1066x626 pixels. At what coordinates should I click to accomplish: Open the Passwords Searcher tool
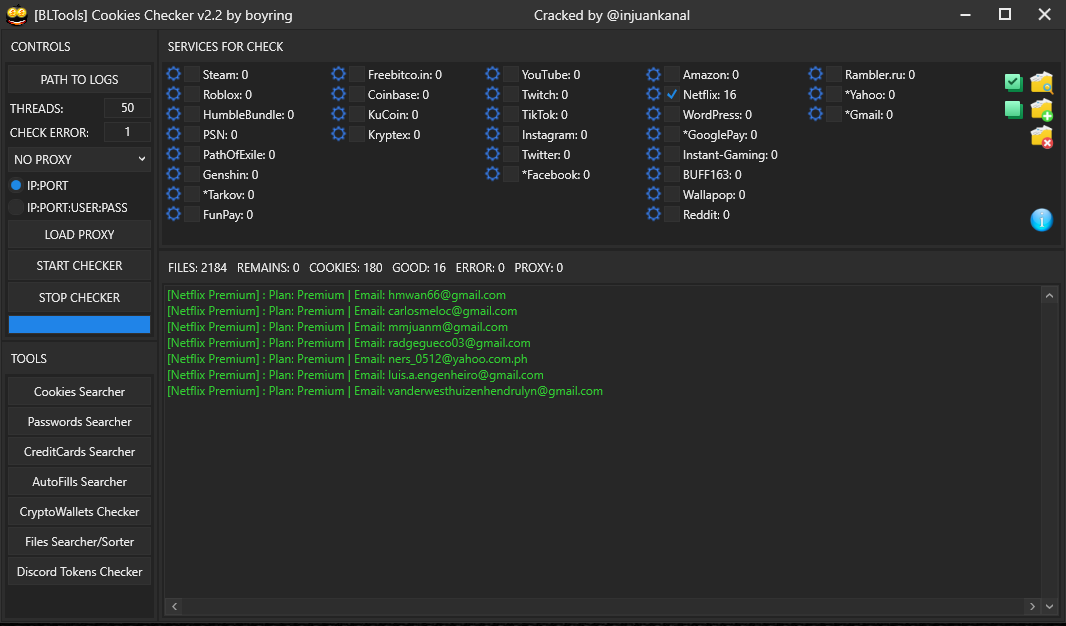coord(80,421)
